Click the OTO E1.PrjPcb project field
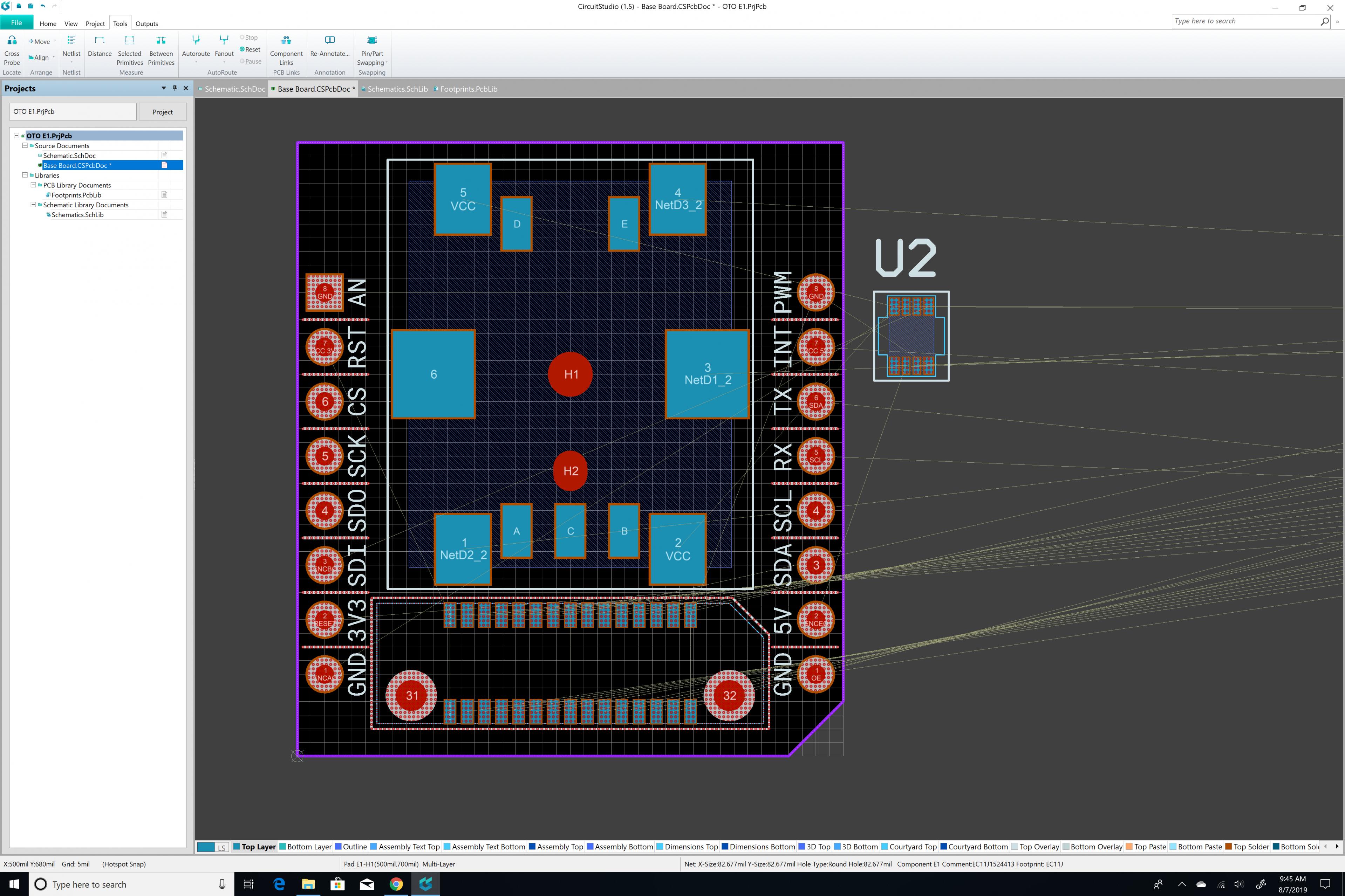The width and height of the screenshot is (1345, 896). point(73,111)
